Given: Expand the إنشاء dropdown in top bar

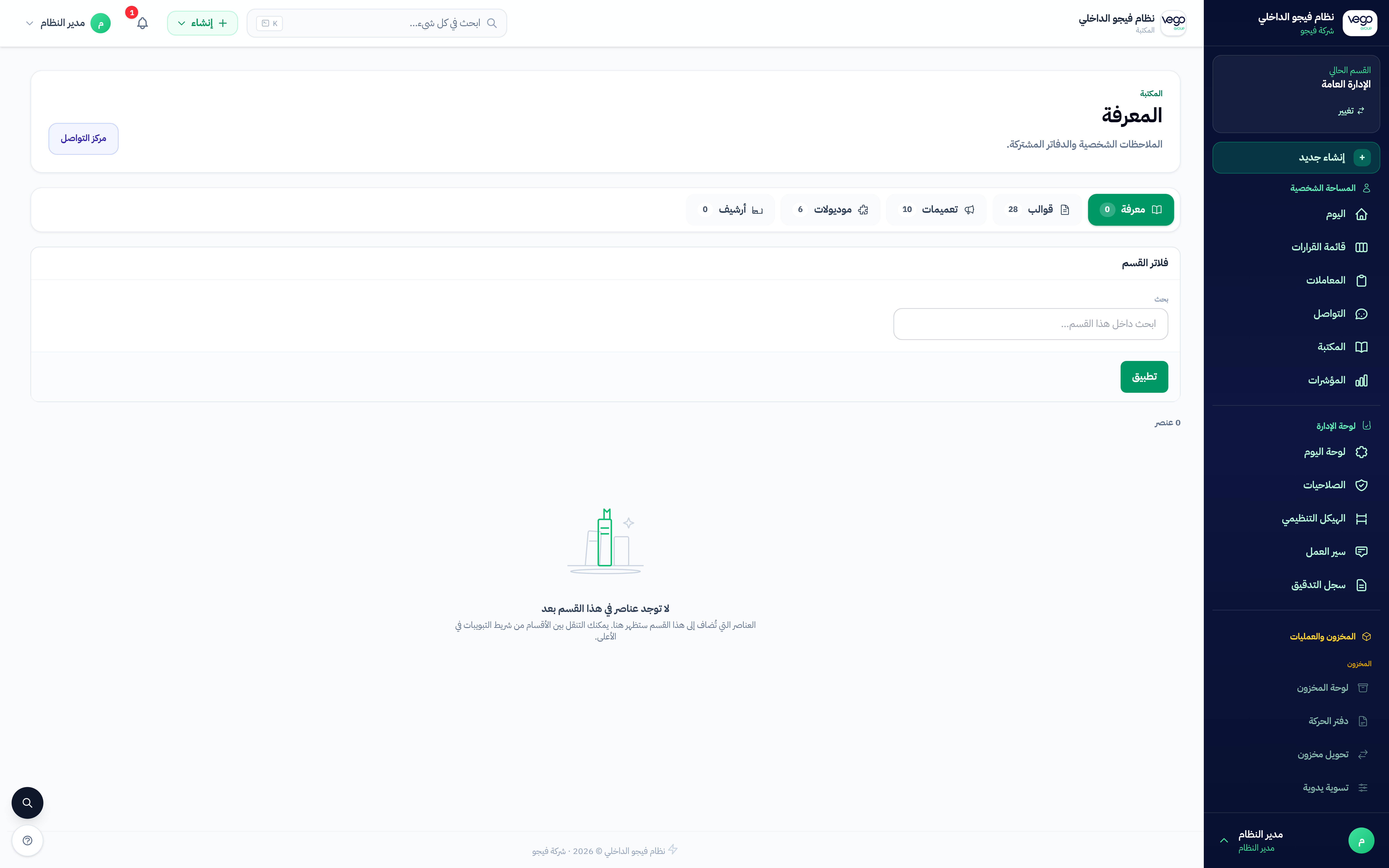Looking at the screenshot, I should click(202, 23).
